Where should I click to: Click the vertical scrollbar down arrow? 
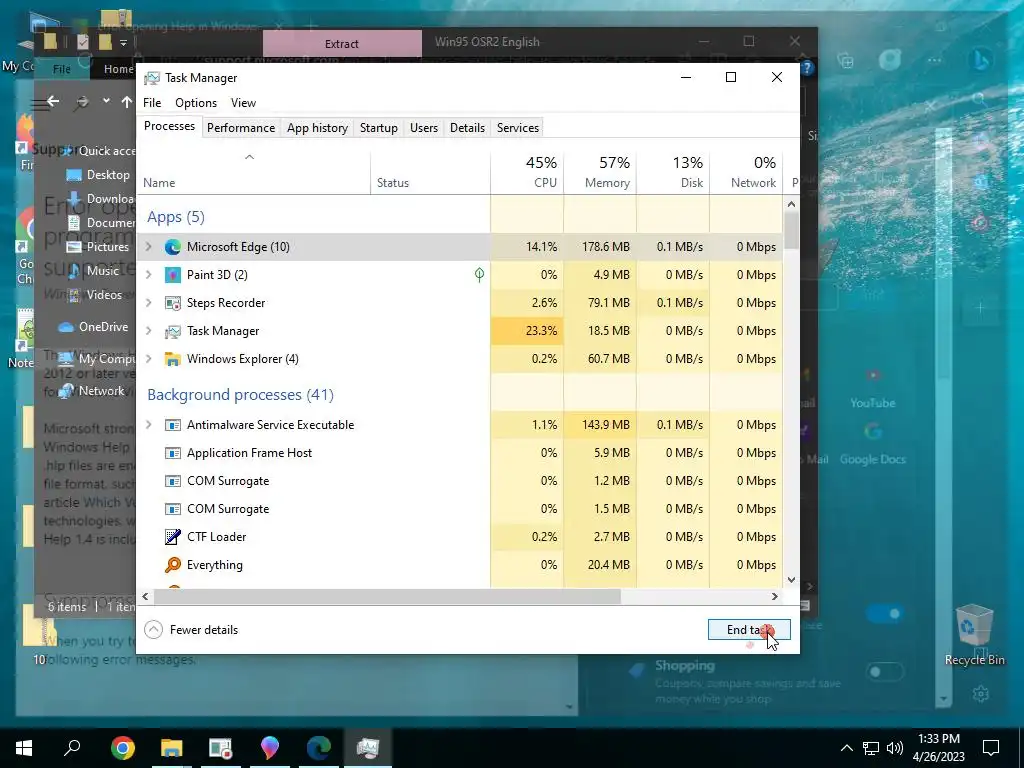click(x=792, y=579)
